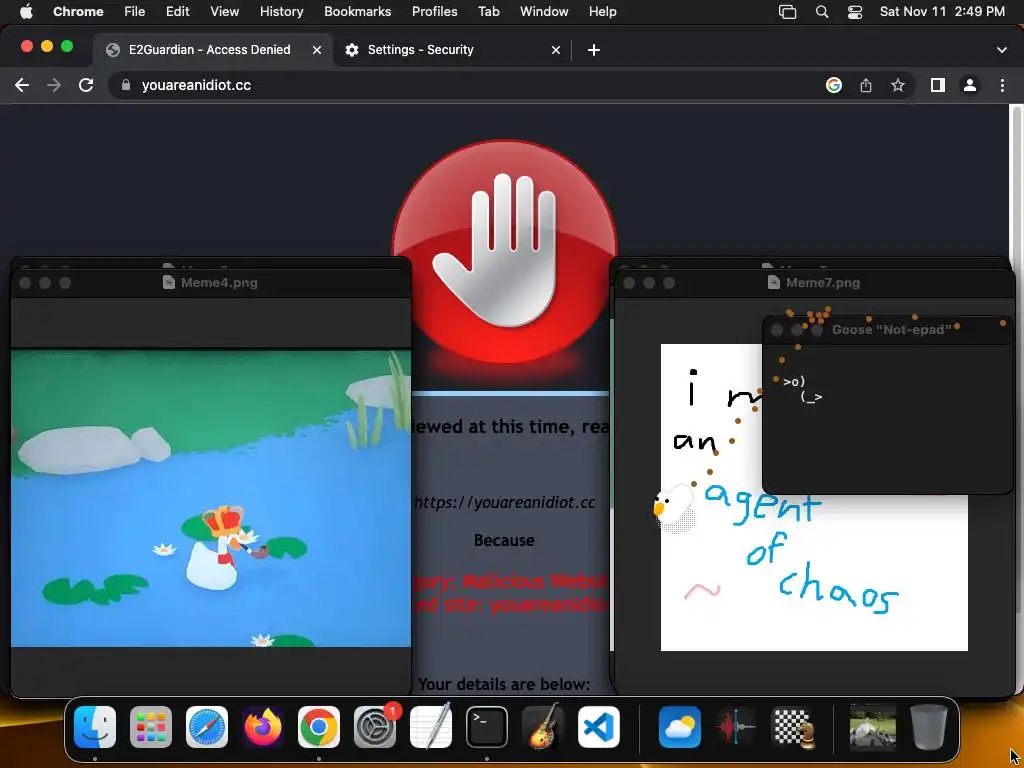The image size is (1024, 768).
Task: Click the https://youareanidiot.cc URL text
Action: click(504, 502)
